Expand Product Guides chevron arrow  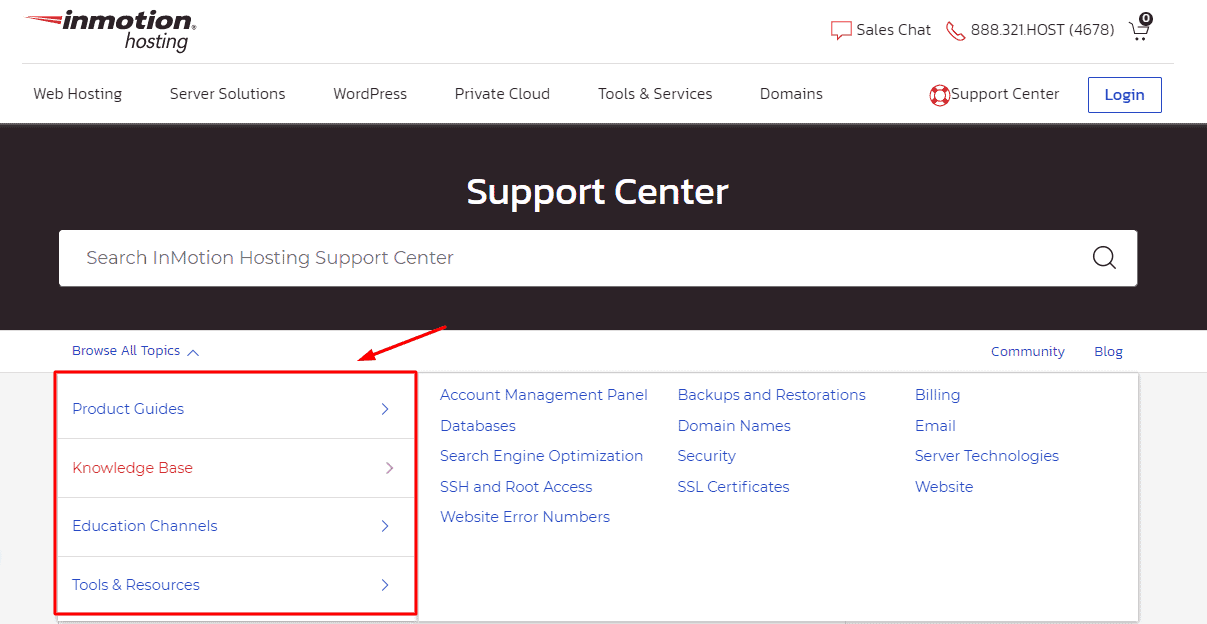(x=385, y=409)
